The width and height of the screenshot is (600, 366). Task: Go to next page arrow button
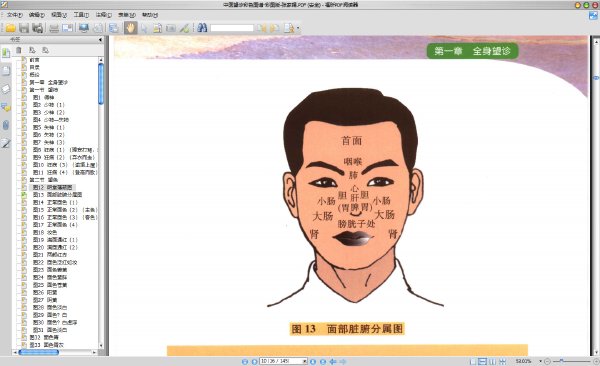pyautogui.click(x=313, y=361)
